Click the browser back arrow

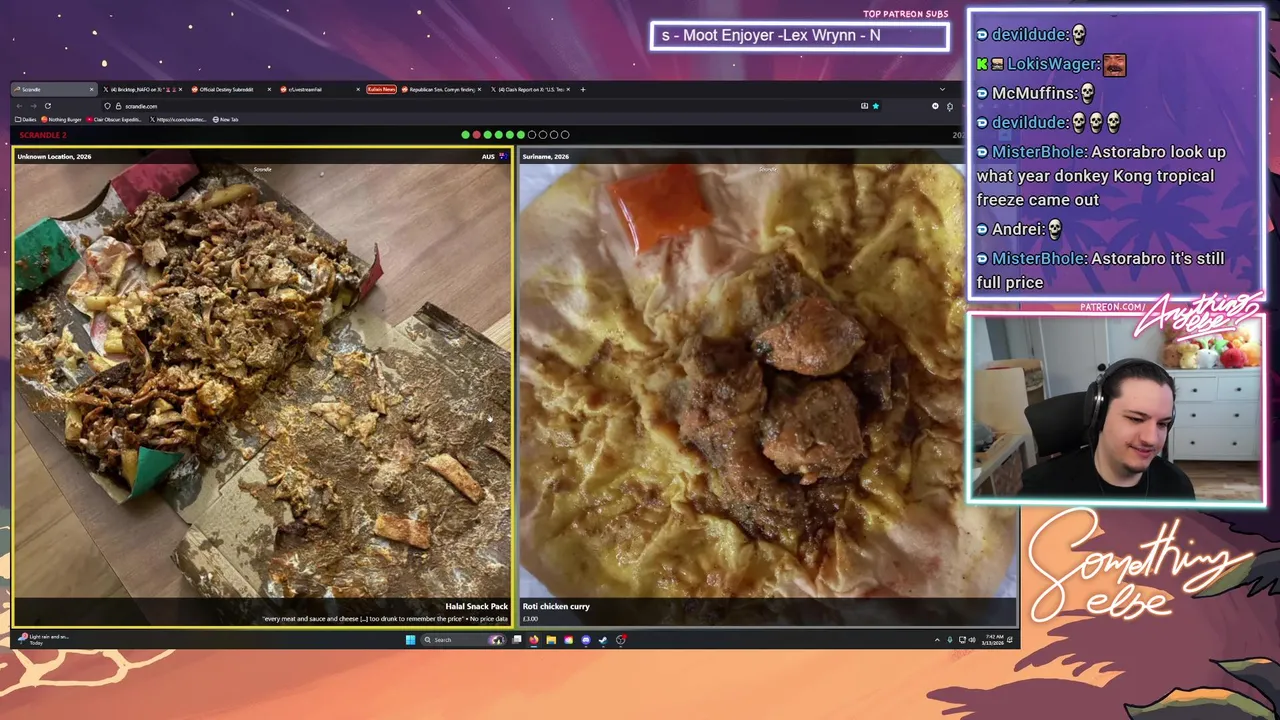tap(19, 105)
